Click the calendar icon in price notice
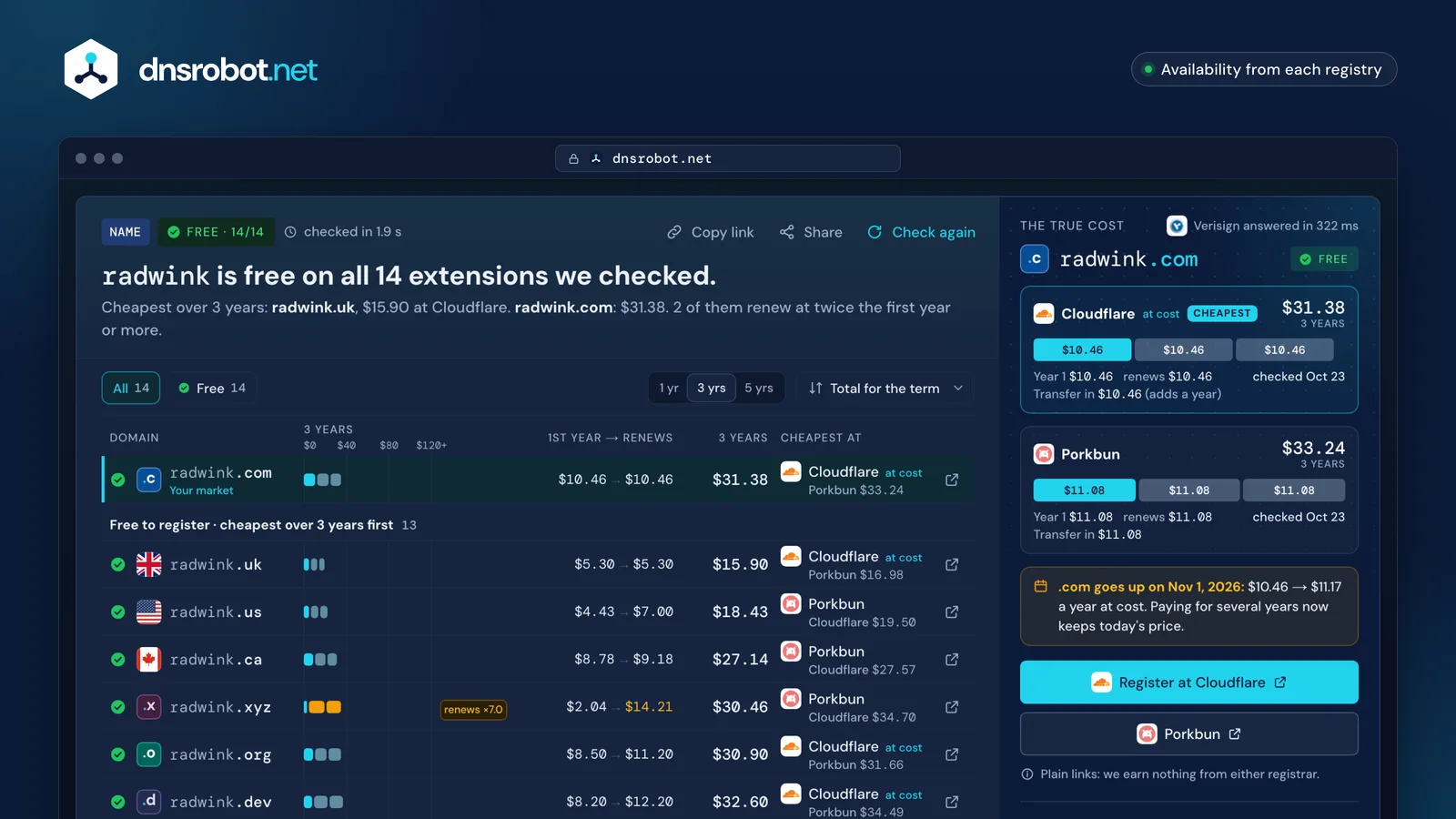This screenshot has height=819, width=1456. pyautogui.click(x=1041, y=587)
